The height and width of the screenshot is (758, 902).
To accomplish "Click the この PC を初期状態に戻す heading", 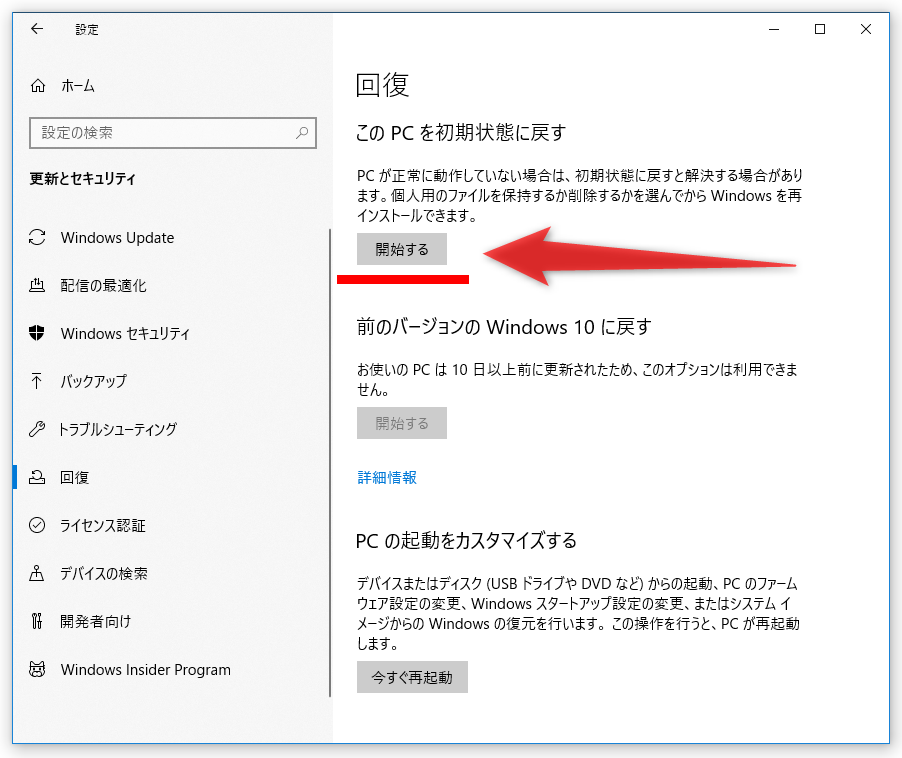I will click(x=461, y=133).
